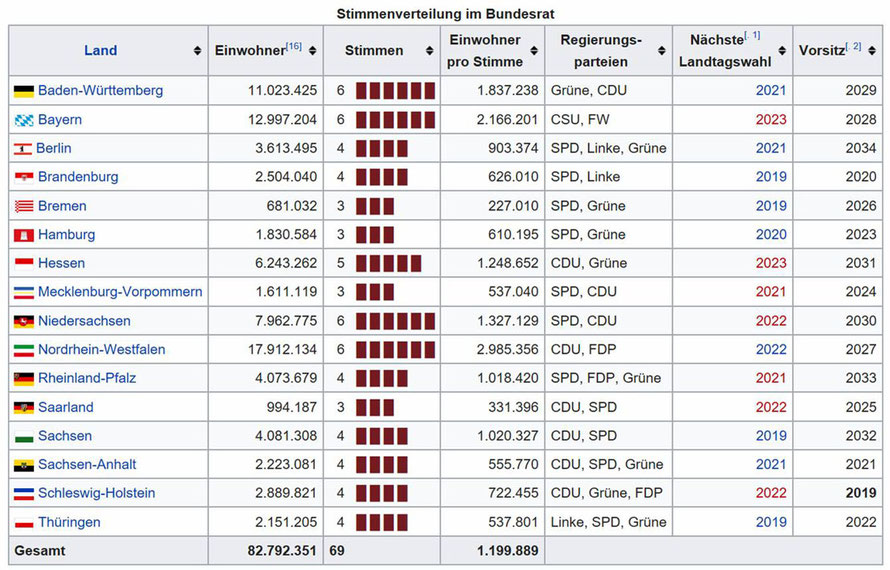Click the Bayern flag icon
The image size is (890, 570).
pyautogui.click(x=24, y=120)
